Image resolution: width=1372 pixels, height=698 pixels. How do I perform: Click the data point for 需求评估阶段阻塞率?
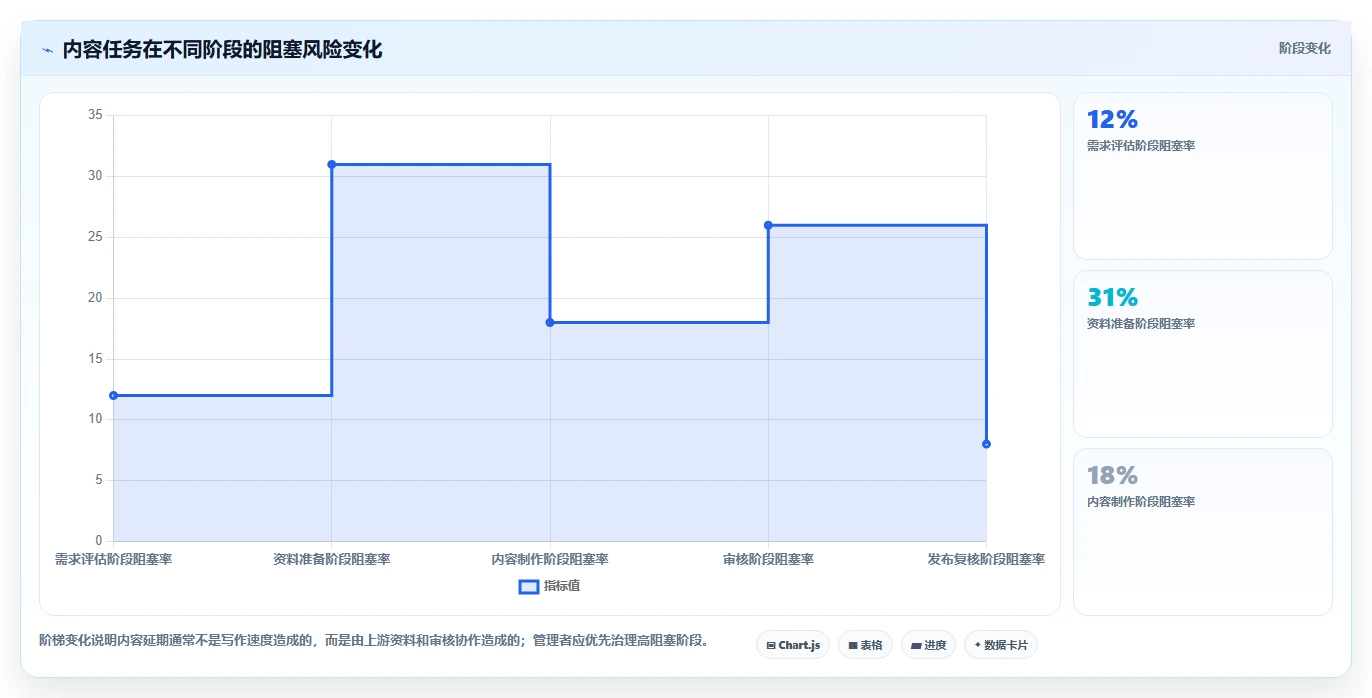coord(113,395)
